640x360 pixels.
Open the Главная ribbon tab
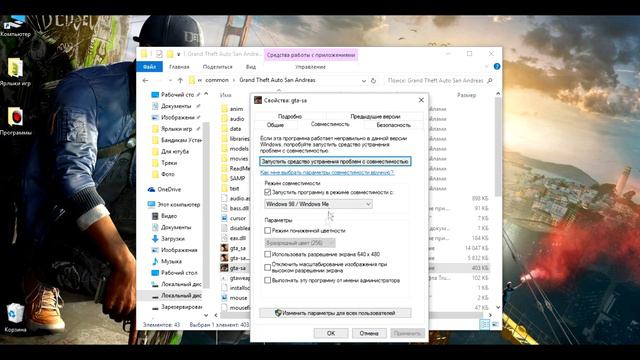pos(179,67)
